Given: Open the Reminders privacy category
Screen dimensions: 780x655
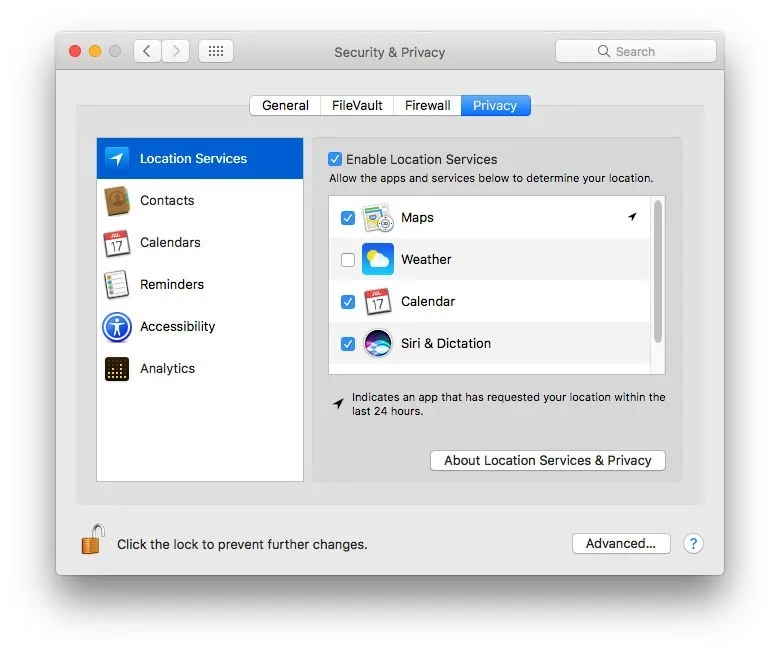Looking at the screenshot, I should [x=171, y=285].
